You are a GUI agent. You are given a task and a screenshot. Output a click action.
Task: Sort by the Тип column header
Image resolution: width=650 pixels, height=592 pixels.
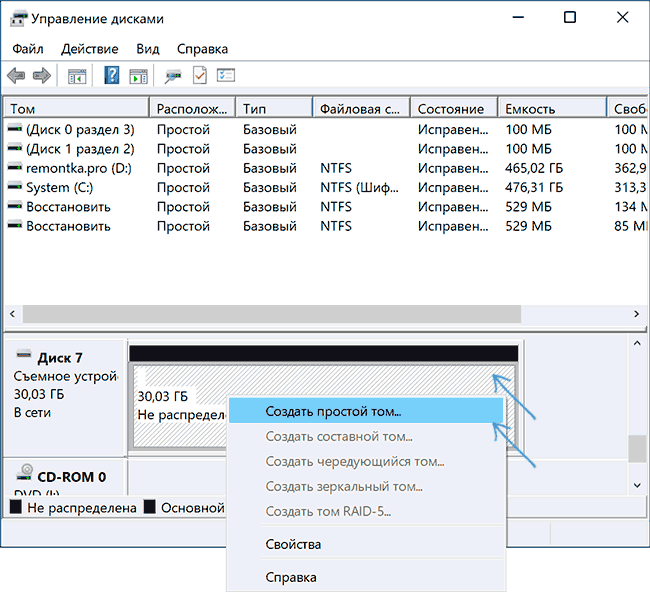click(274, 109)
